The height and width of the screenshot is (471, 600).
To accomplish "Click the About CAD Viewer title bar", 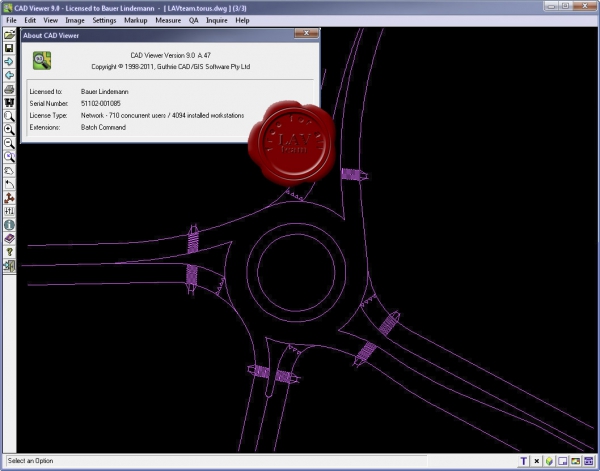I will [x=157, y=35].
